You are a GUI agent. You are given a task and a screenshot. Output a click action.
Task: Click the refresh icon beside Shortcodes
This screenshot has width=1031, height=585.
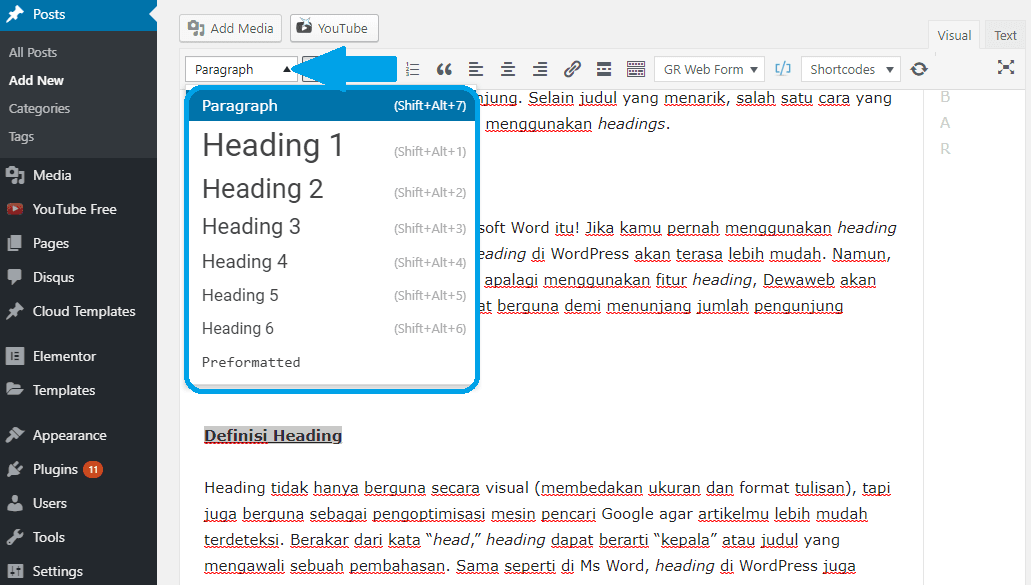919,69
